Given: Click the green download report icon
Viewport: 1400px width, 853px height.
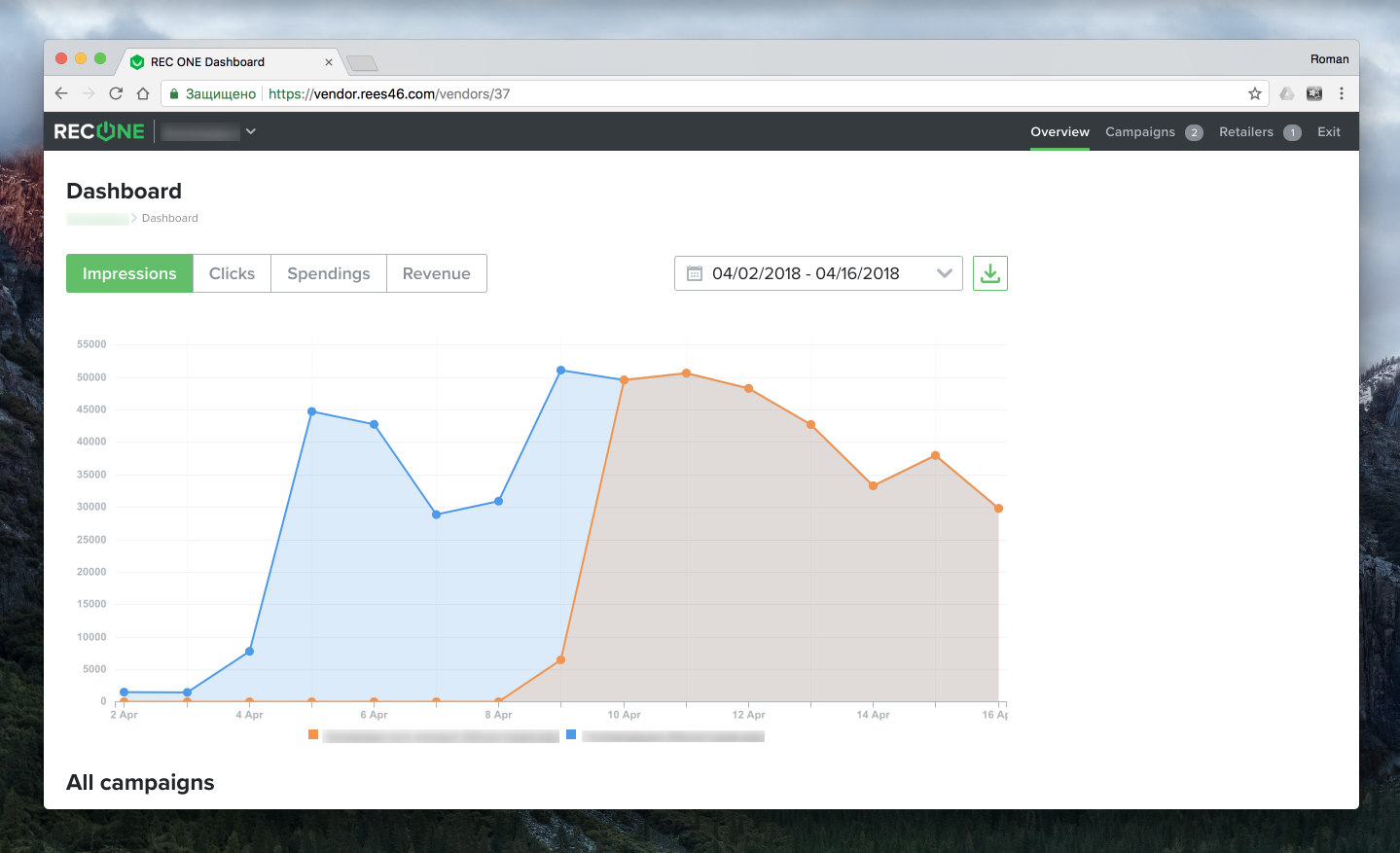Looking at the screenshot, I should pyautogui.click(x=989, y=273).
